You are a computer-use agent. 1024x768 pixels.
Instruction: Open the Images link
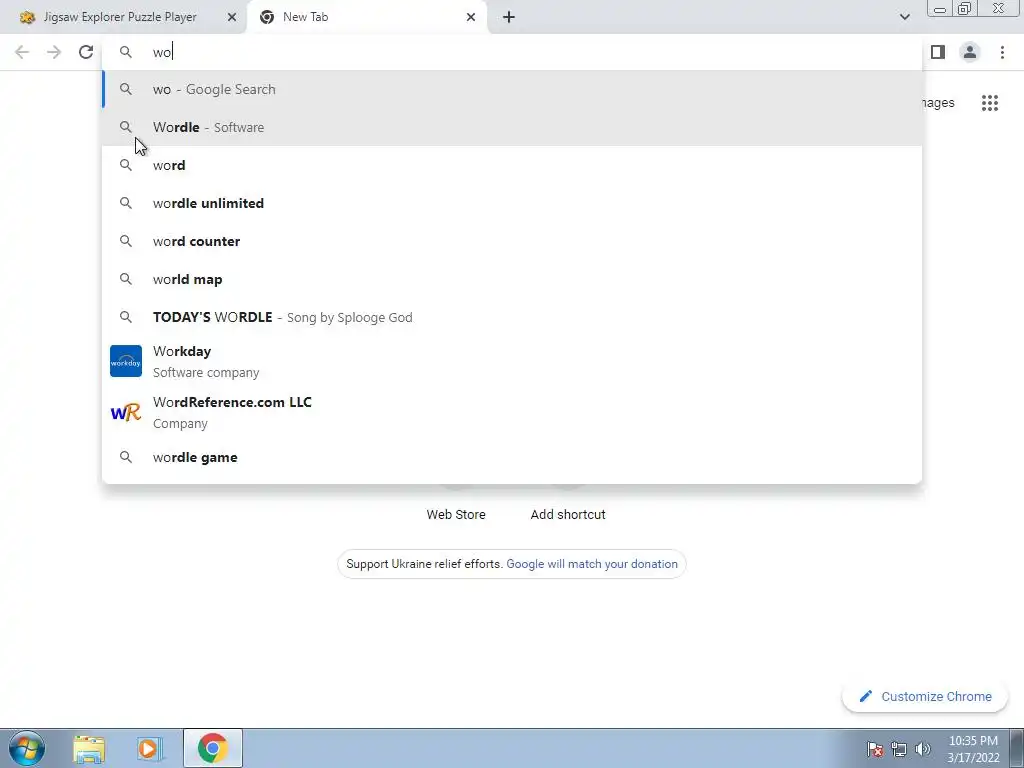pos(938,103)
